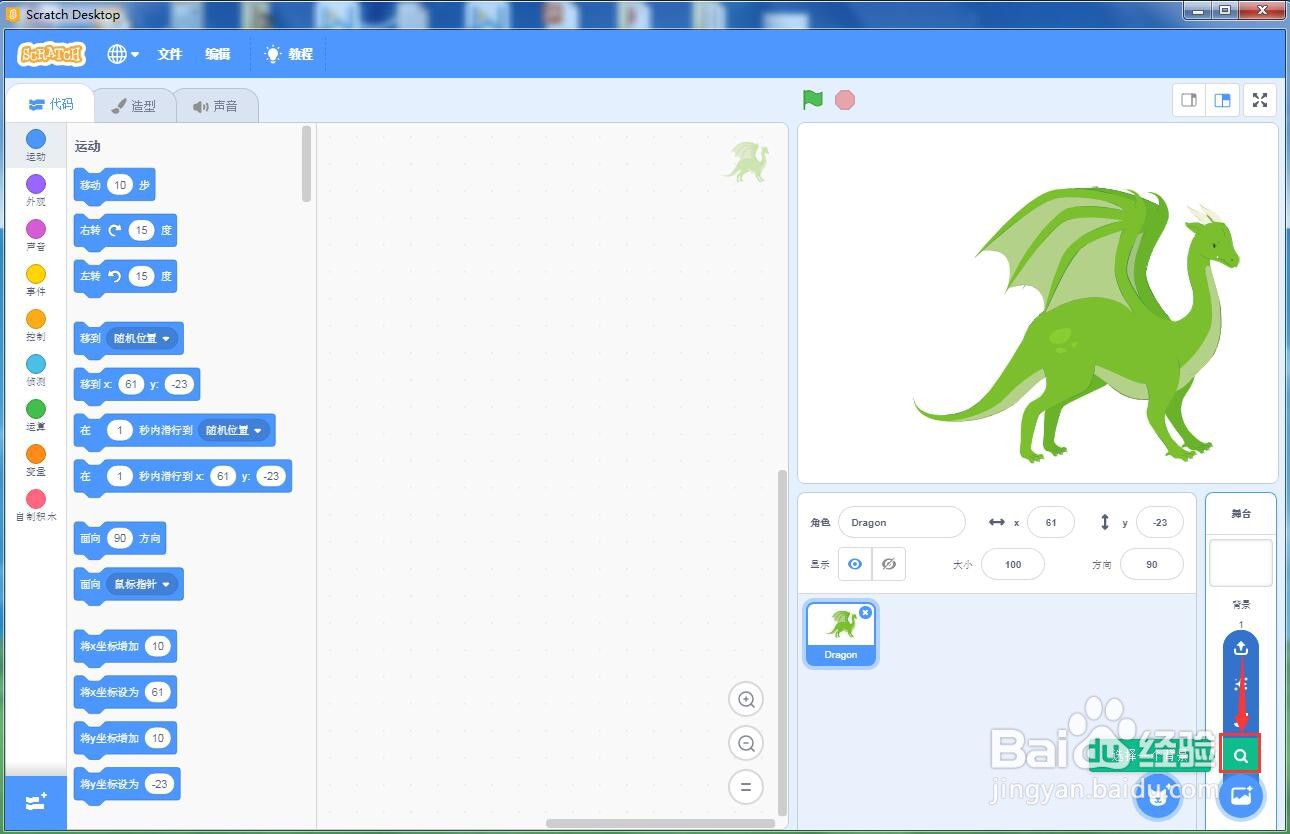Click the 移动 10 步 block

(114, 185)
